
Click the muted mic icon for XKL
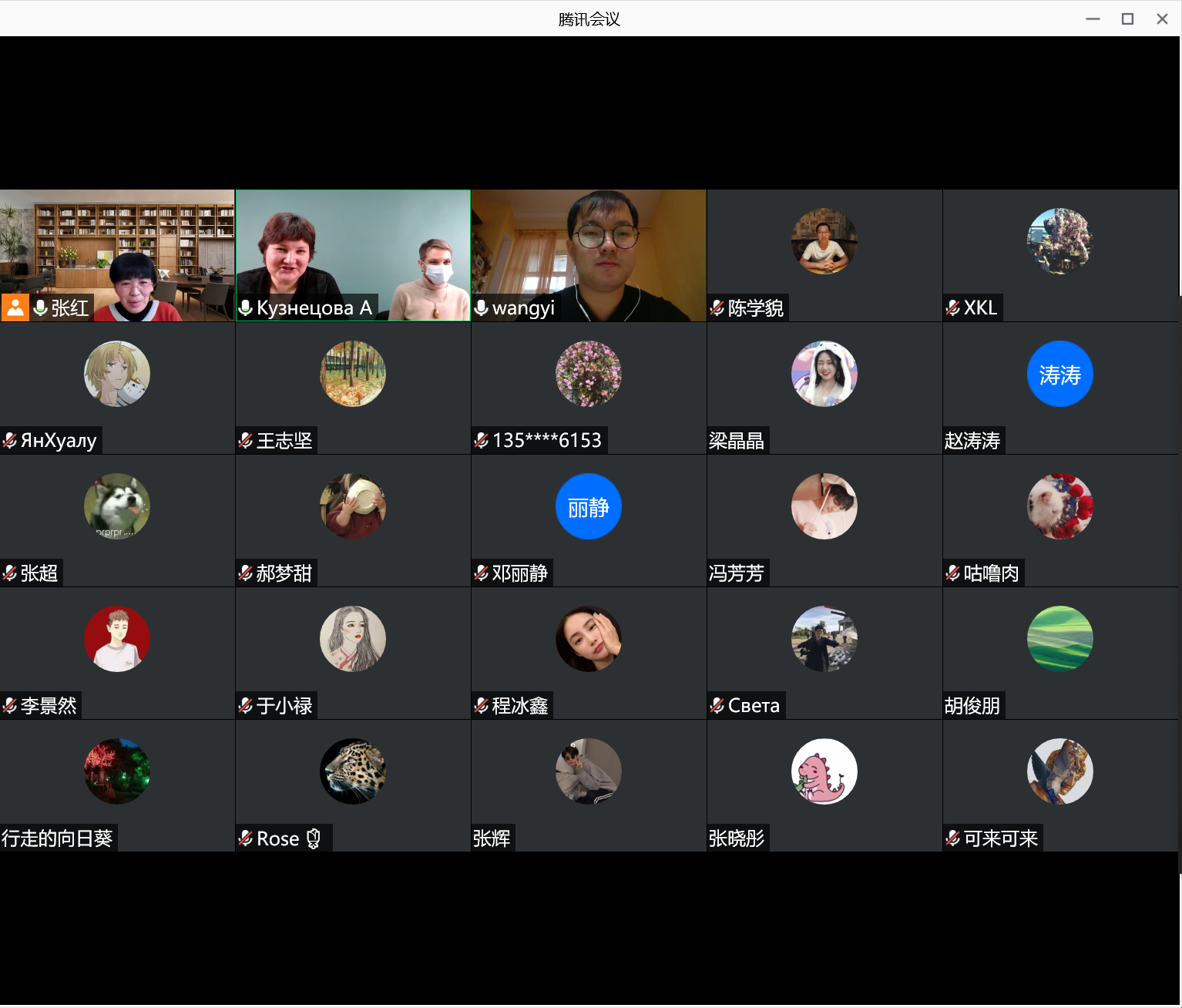pyautogui.click(x=952, y=308)
